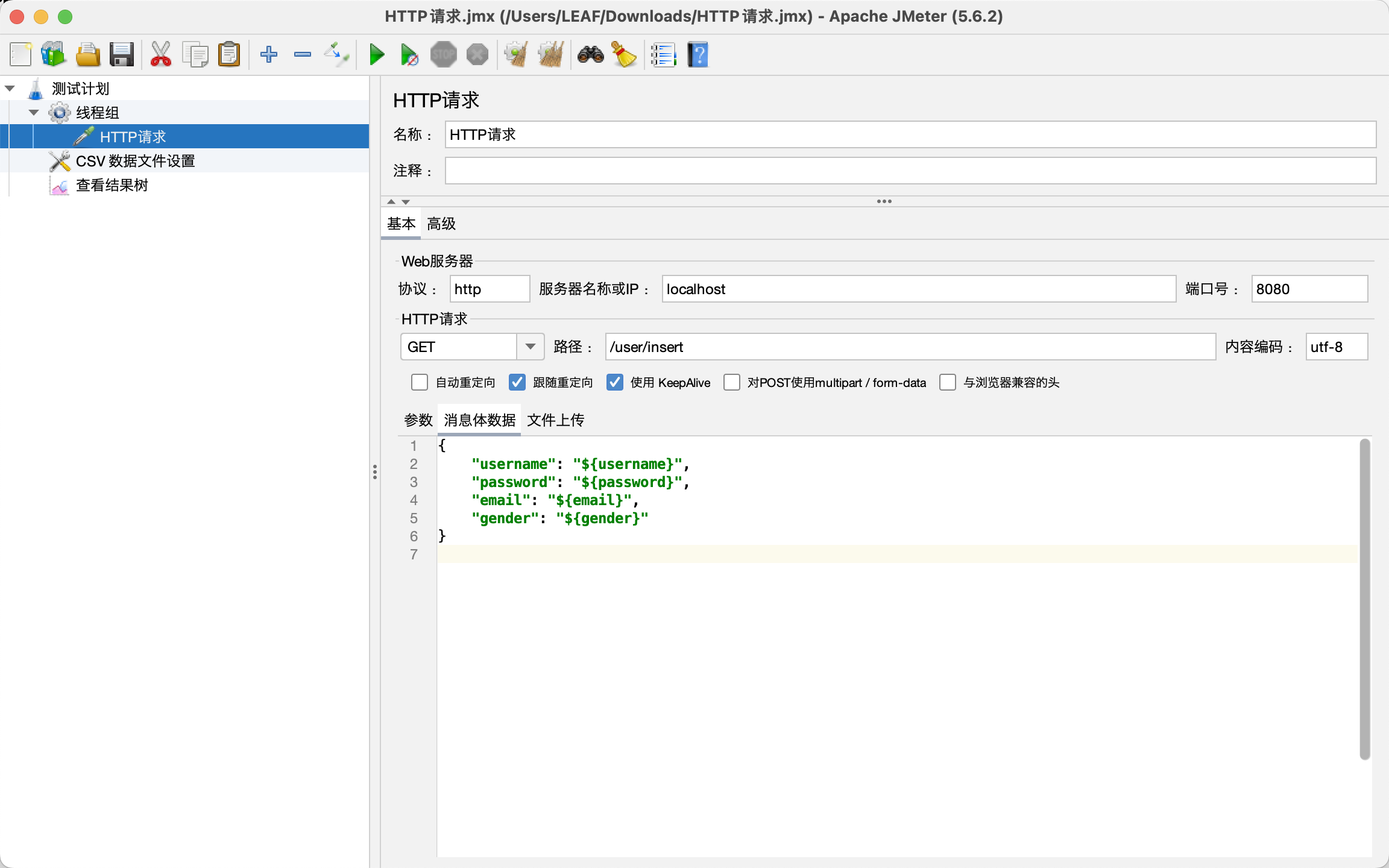Click the split pane three-dot divider handle
The width and height of the screenshot is (1389, 868).
tap(375, 472)
